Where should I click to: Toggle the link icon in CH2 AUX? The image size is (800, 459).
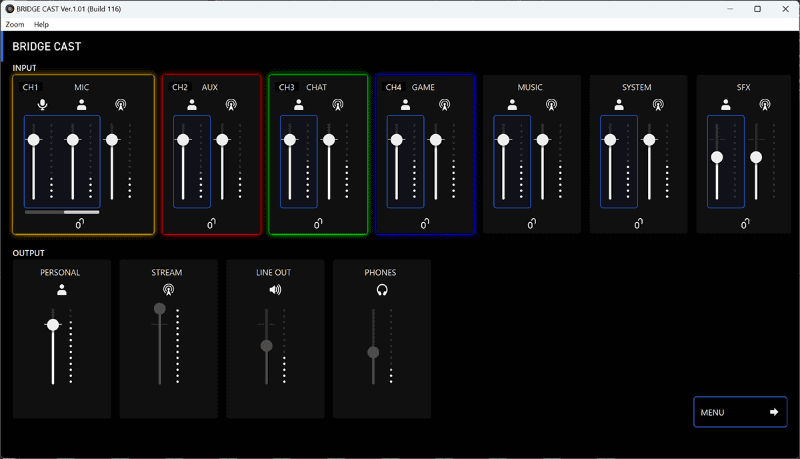point(211,223)
